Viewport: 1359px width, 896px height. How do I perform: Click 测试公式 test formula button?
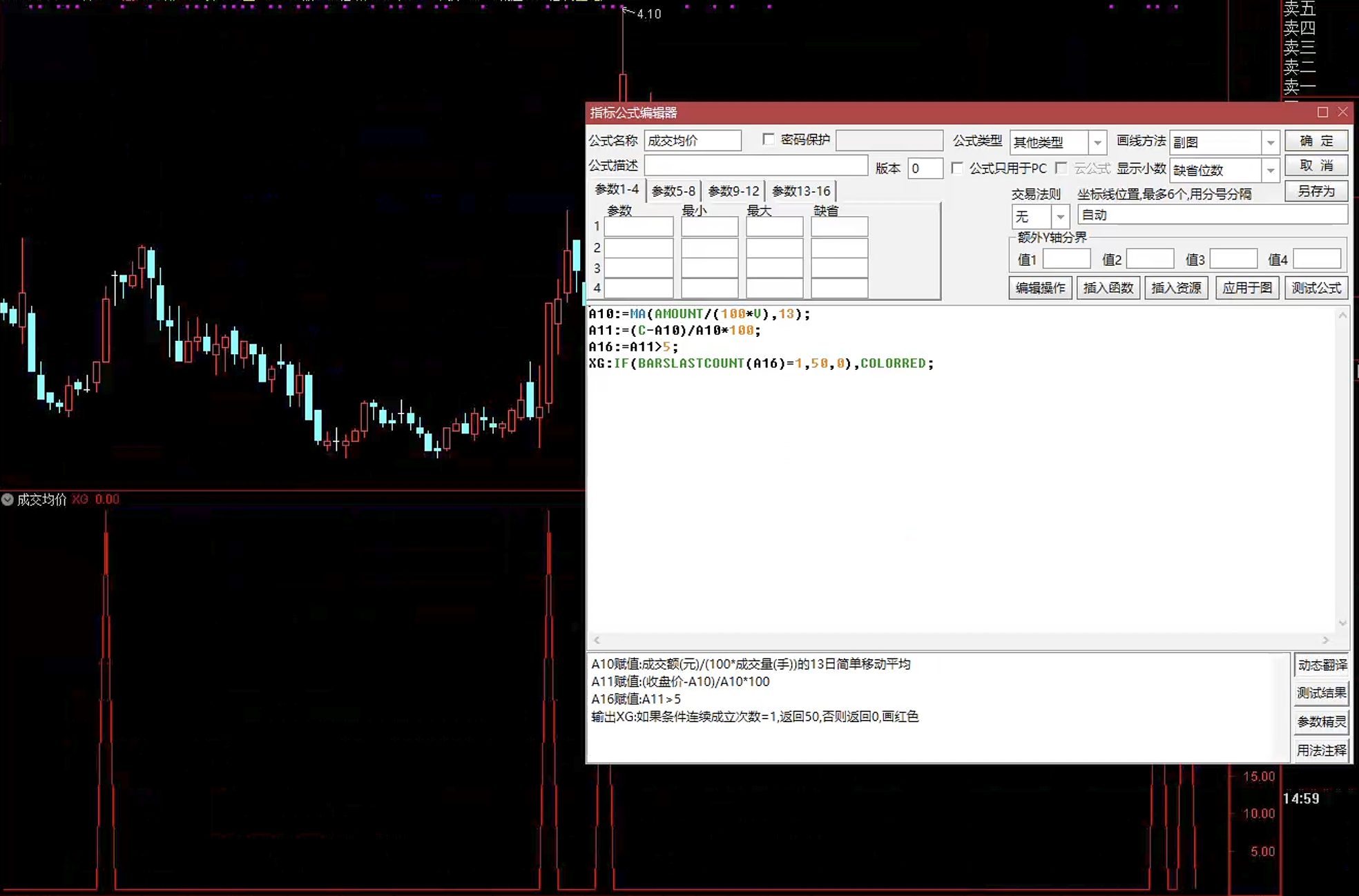[x=1316, y=288]
